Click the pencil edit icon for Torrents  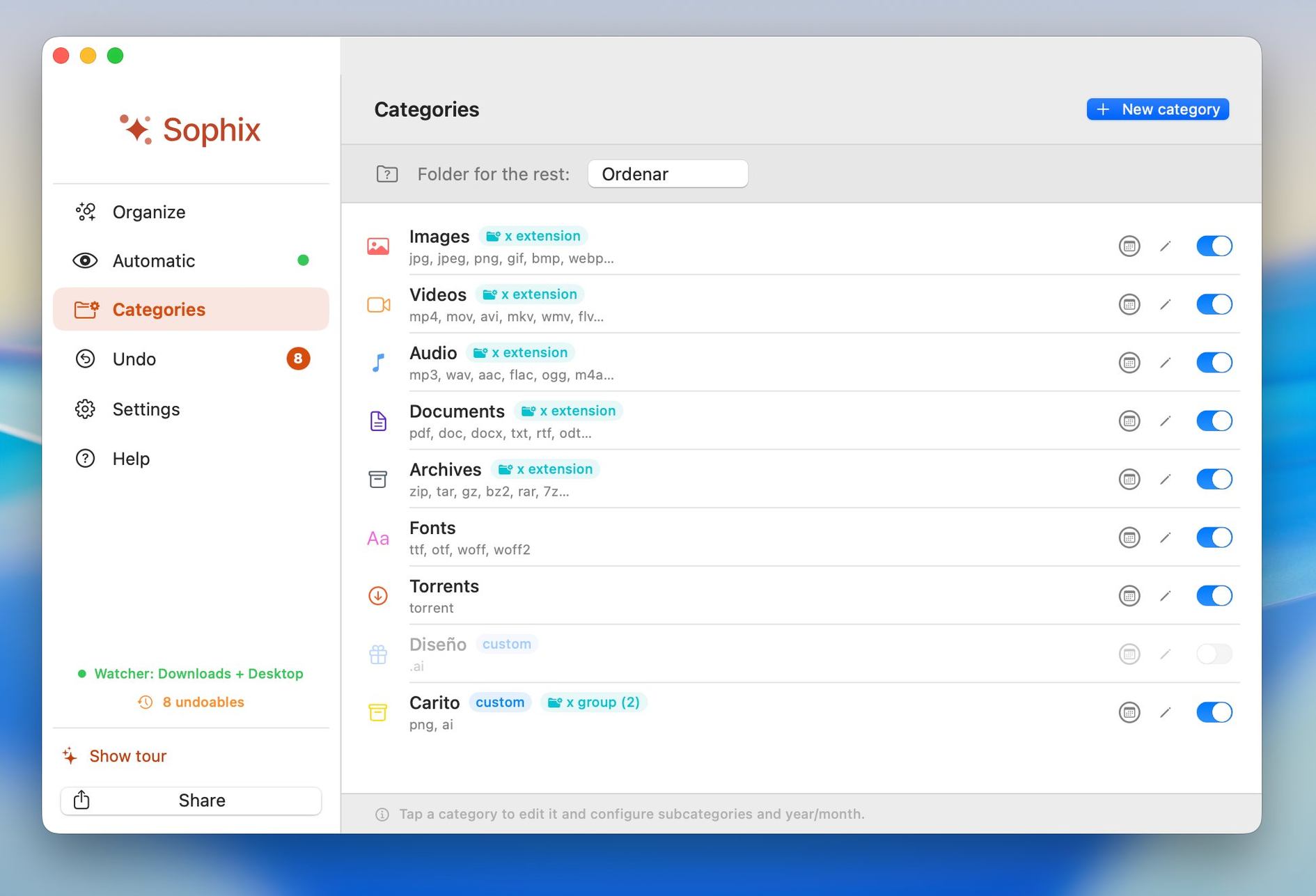[1166, 595]
